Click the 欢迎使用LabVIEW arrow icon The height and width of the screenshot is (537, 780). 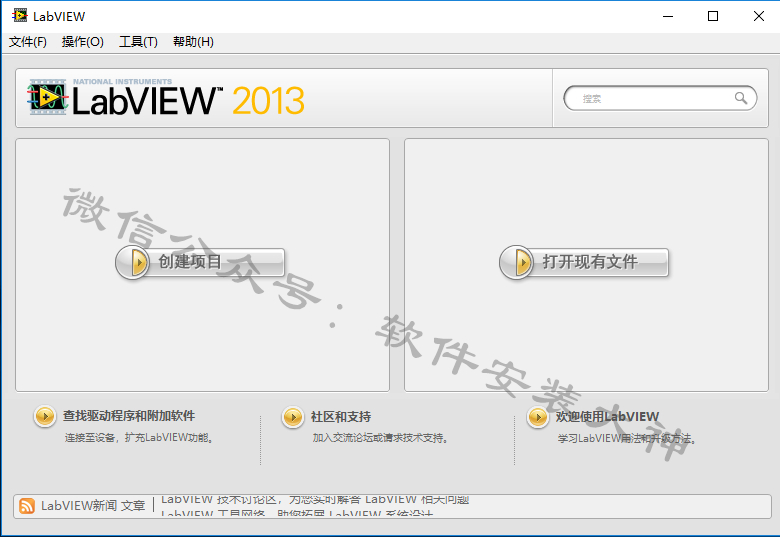(x=537, y=417)
